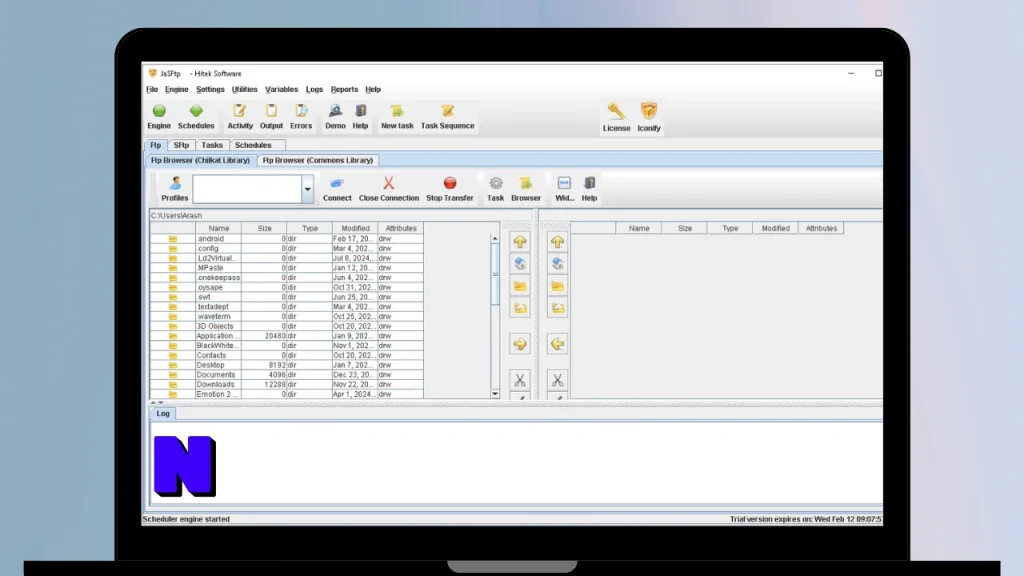Select the Documents folder row
This screenshot has height=576, width=1024.
(287, 375)
